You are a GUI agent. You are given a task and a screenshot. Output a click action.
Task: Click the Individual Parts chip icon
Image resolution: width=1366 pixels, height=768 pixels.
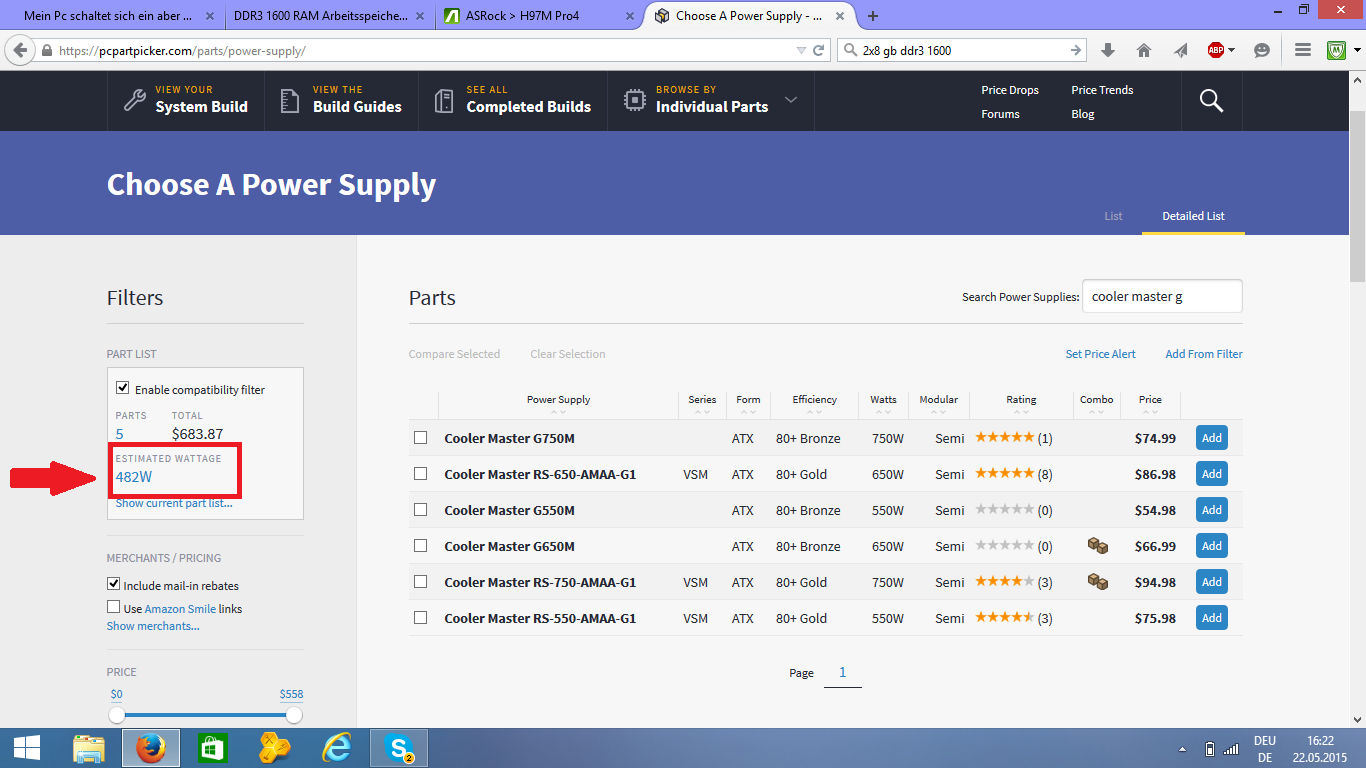pyautogui.click(x=634, y=100)
